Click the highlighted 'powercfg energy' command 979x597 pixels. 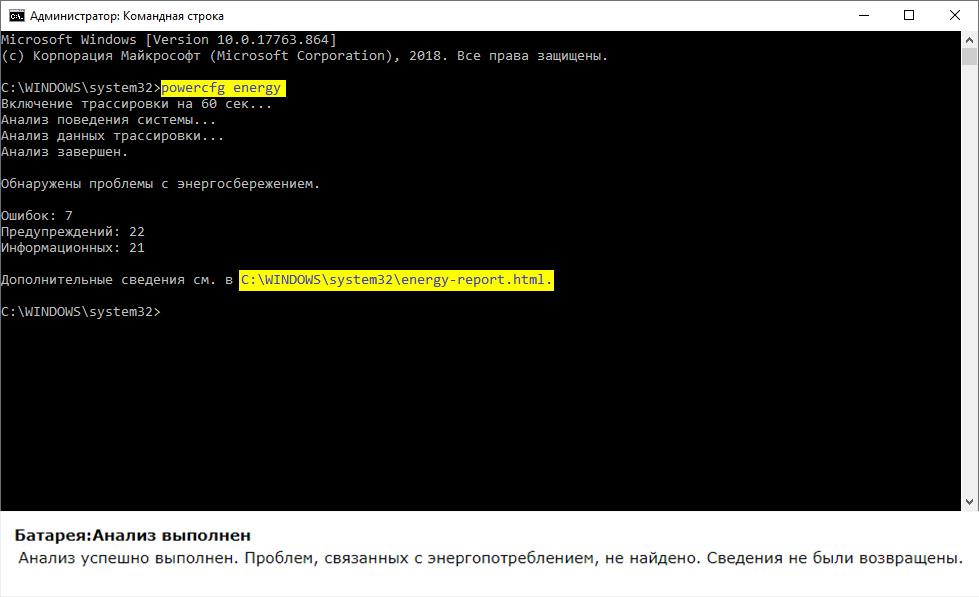point(222,88)
